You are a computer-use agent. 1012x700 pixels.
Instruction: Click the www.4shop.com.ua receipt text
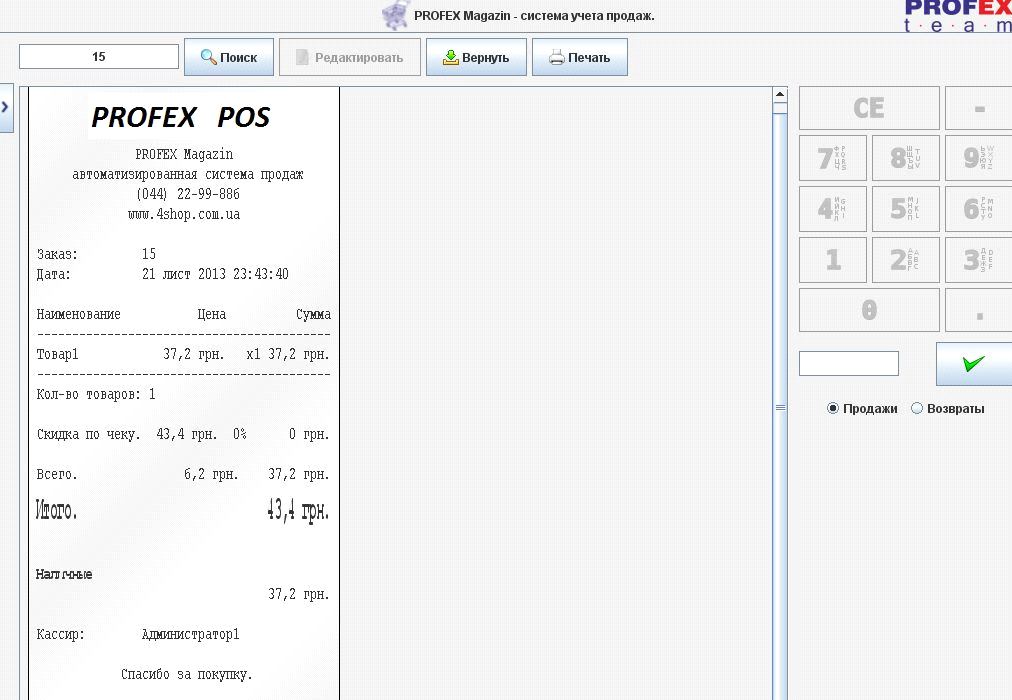click(184, 214)
